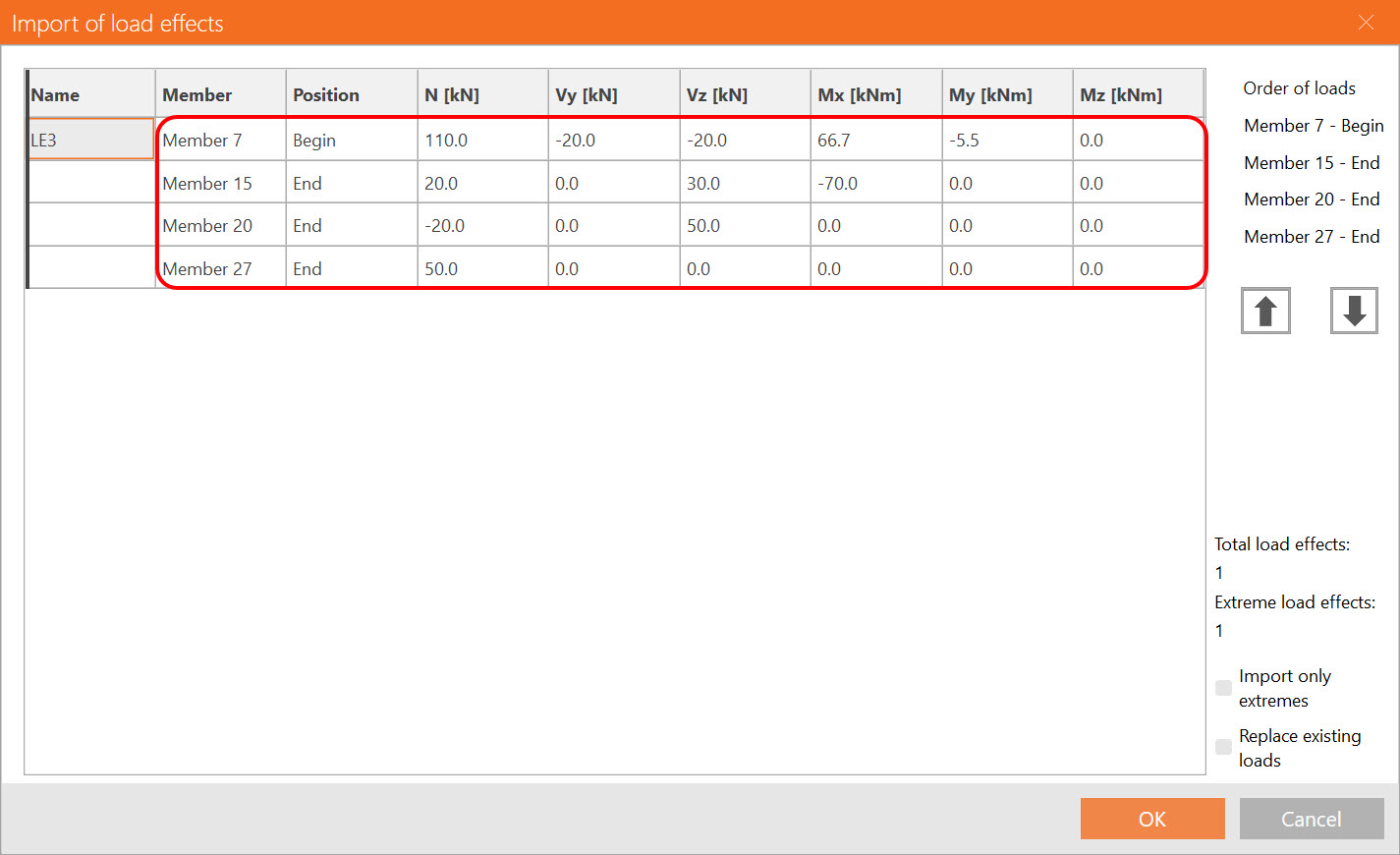The width and height of the screenshot is (1400, 855).
Task: Select Member 7 - Begin in load order
Action: coord(1313,126)
